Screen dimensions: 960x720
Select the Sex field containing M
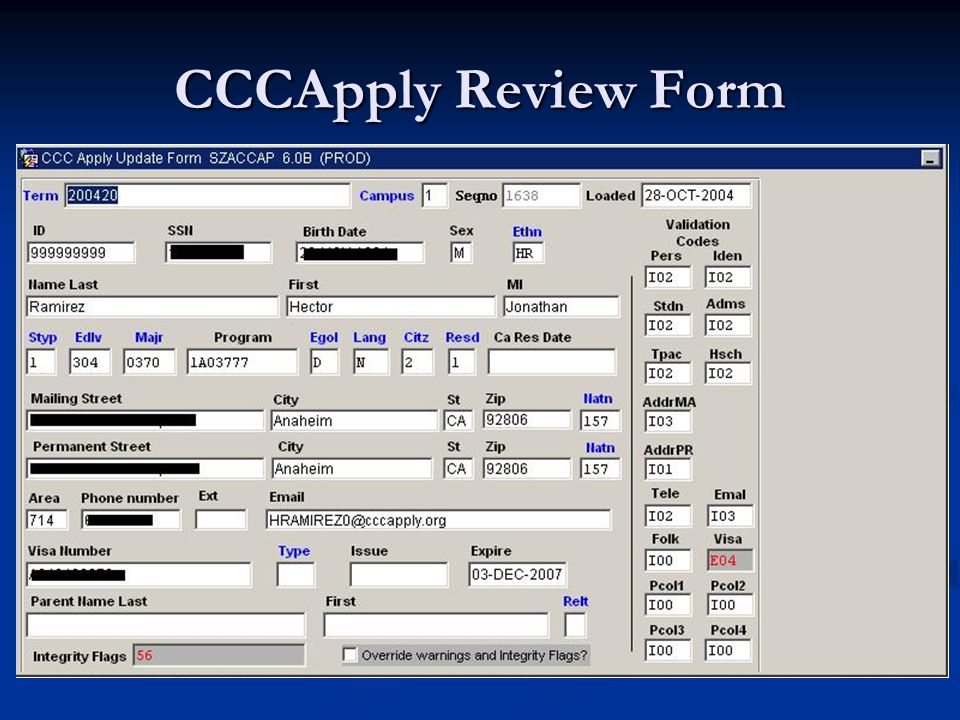coord(461,253)
